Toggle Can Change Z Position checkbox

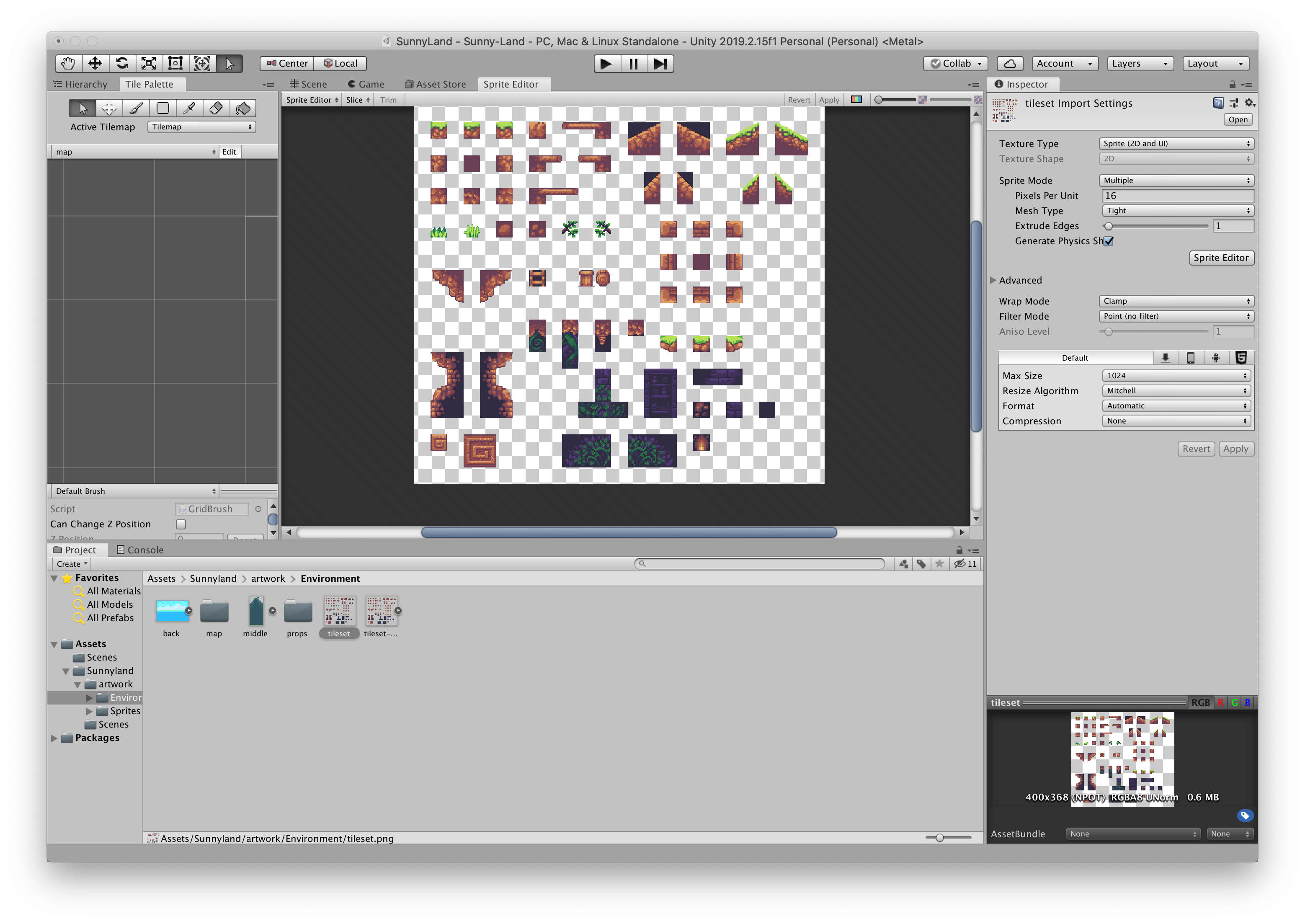coord(181,524)
